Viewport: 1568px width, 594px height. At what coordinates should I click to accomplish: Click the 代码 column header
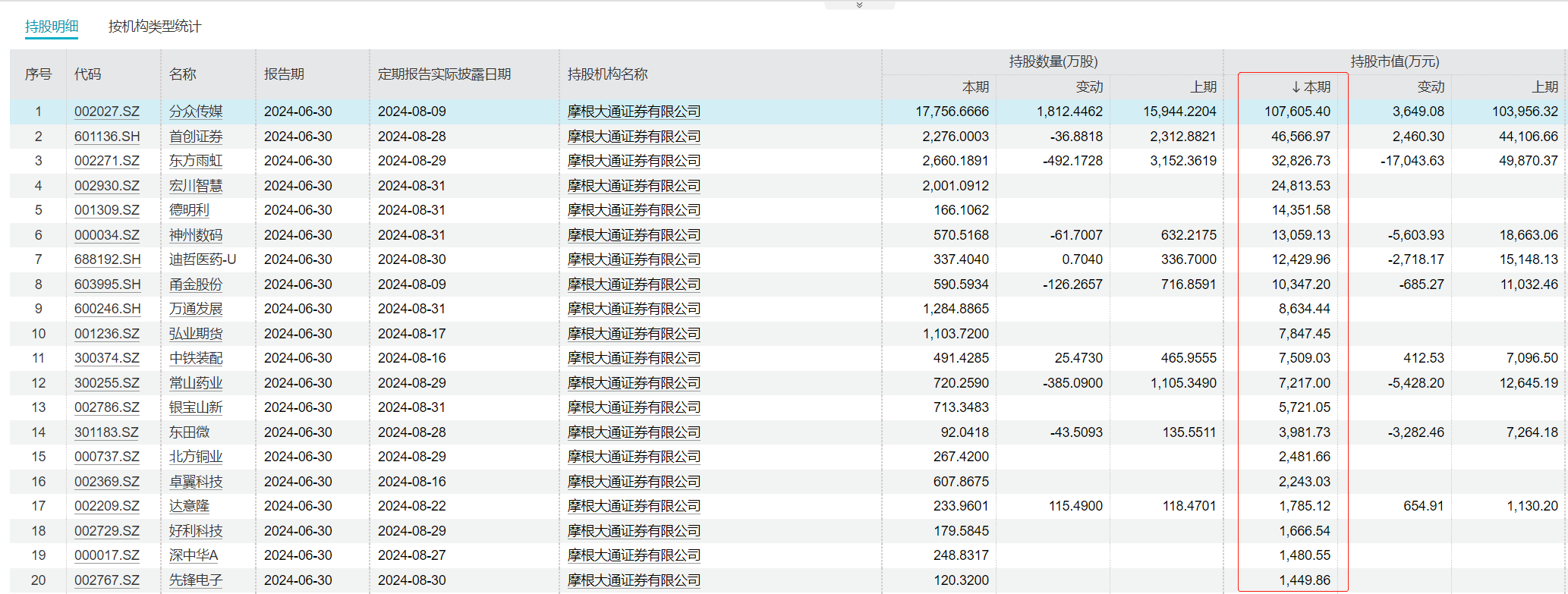coord(88,74)
